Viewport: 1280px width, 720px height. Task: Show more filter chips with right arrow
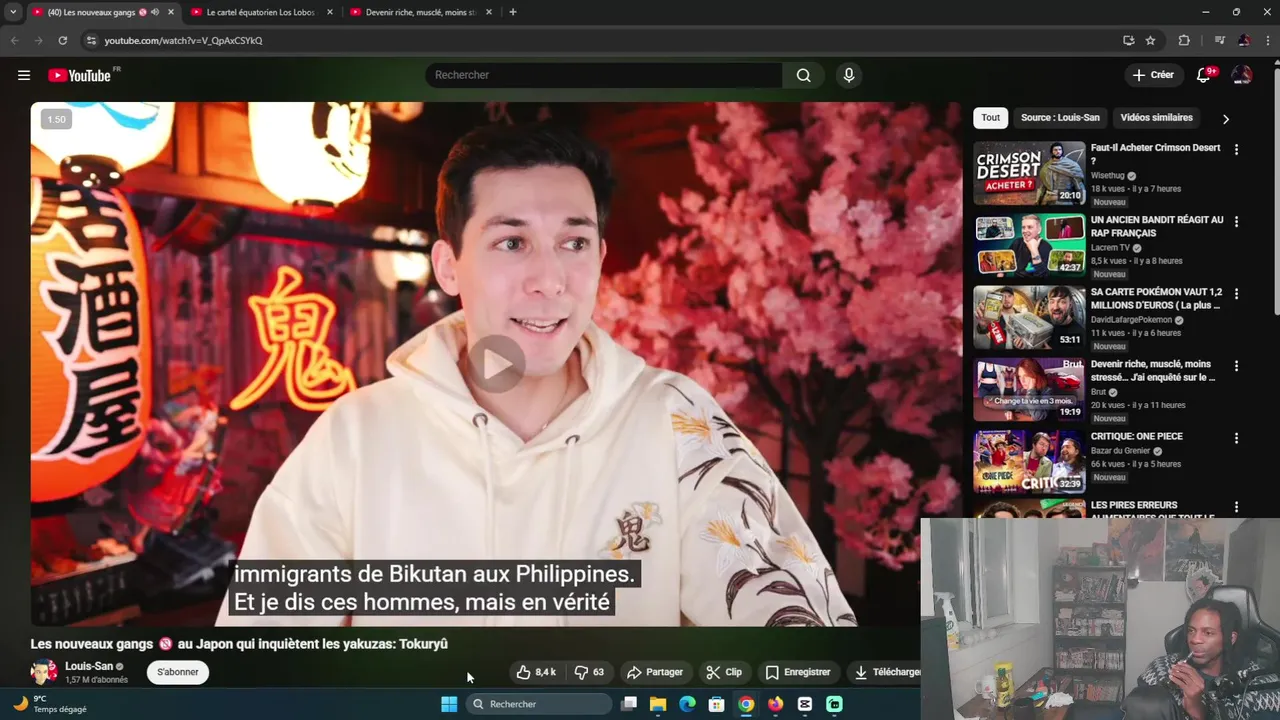pos(1225,118)
